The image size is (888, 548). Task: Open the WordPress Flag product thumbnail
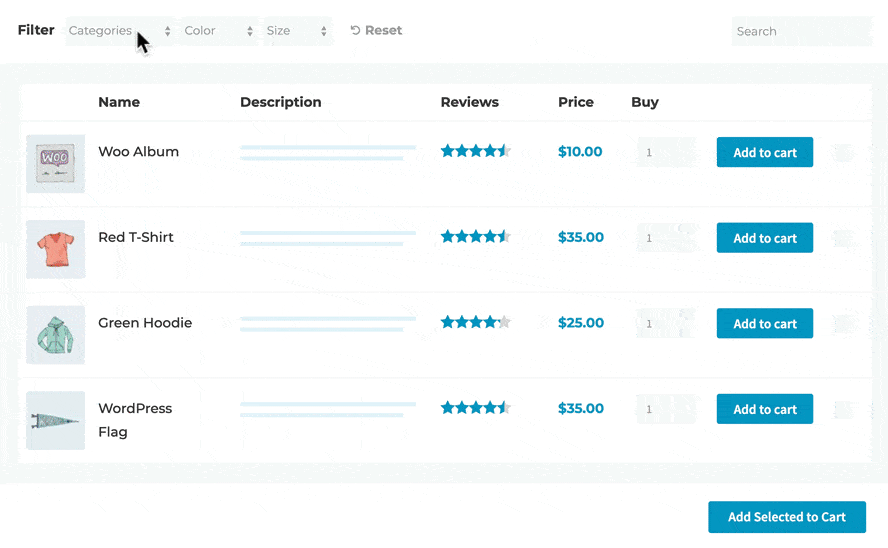(56, 421)
